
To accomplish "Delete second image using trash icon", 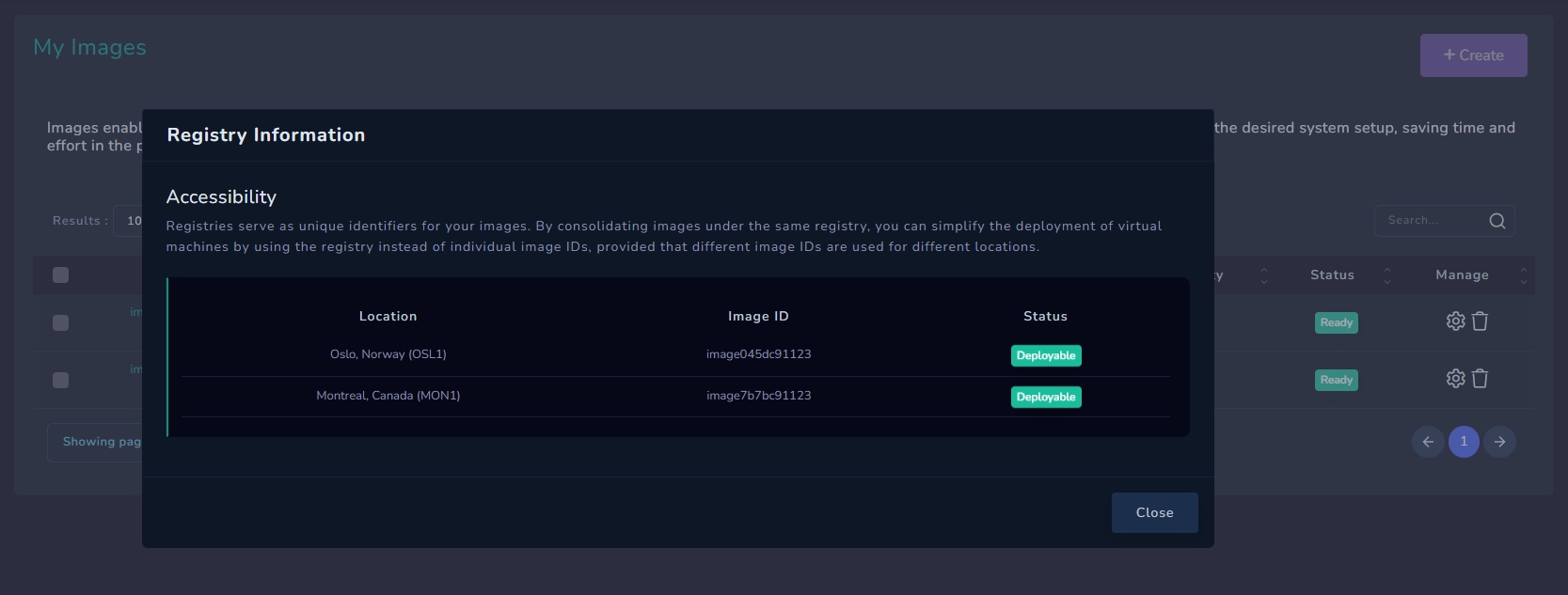I will (1480, 379).
